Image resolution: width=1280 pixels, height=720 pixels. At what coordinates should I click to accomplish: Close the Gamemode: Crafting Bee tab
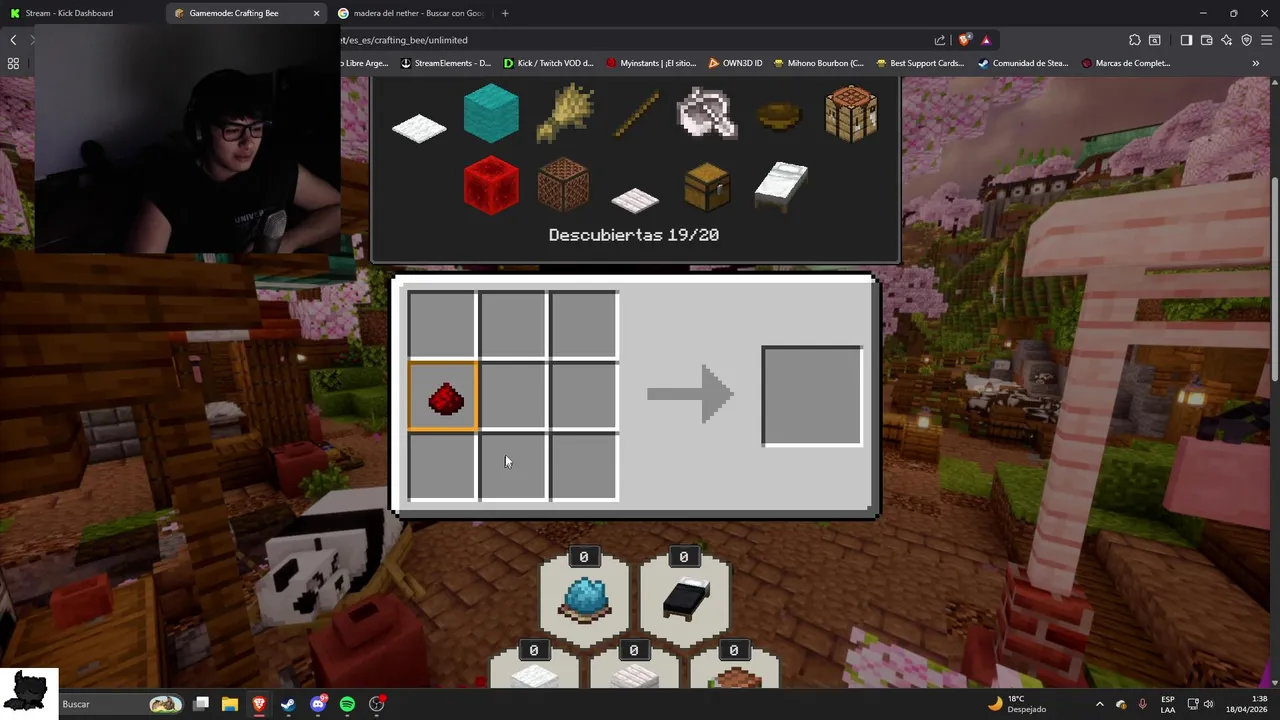[x=316, y=13]
